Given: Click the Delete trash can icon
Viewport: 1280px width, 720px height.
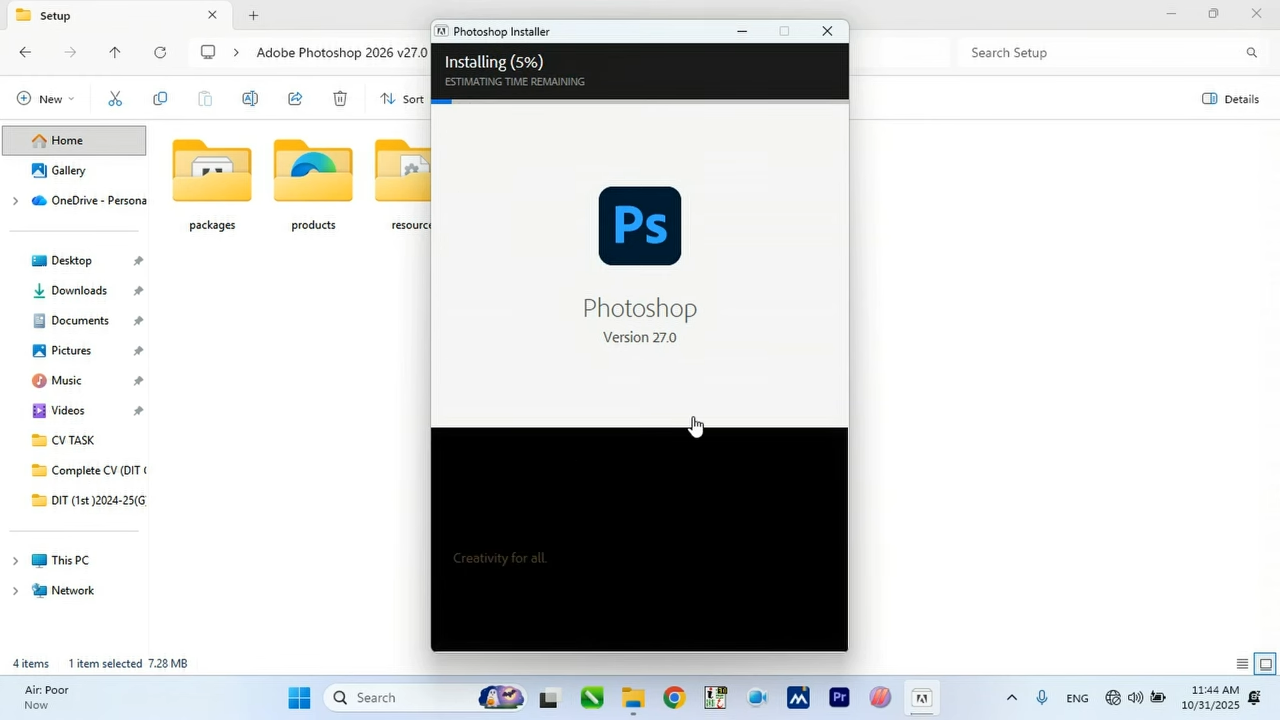Looking at the screenshot, I should click(x=340, y=99).
